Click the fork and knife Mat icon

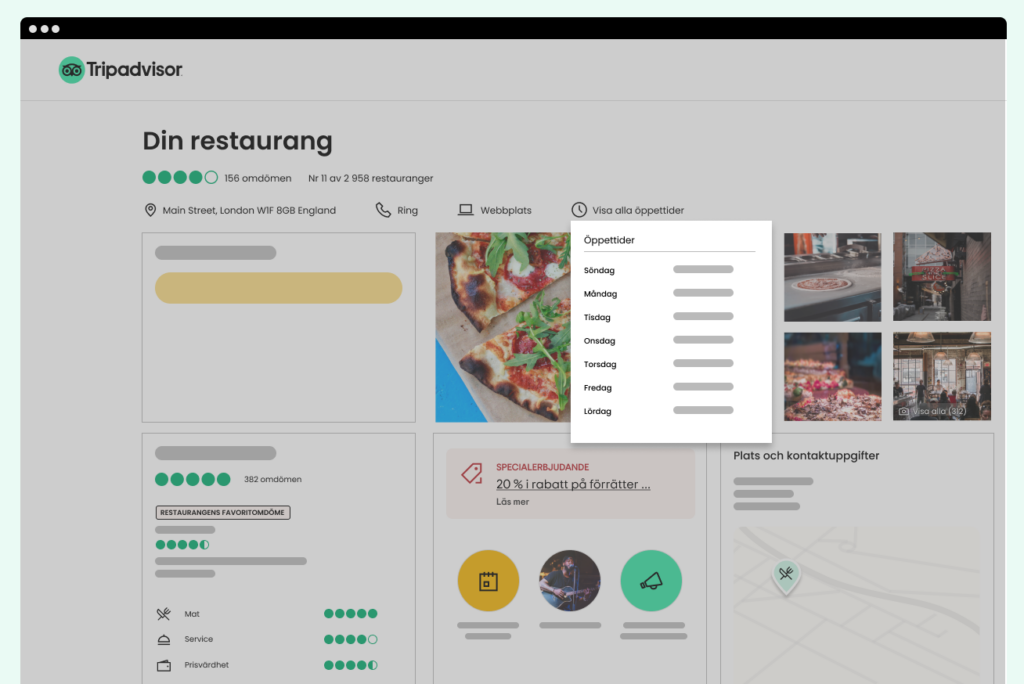pyautogui.click(x=163, y=613)
